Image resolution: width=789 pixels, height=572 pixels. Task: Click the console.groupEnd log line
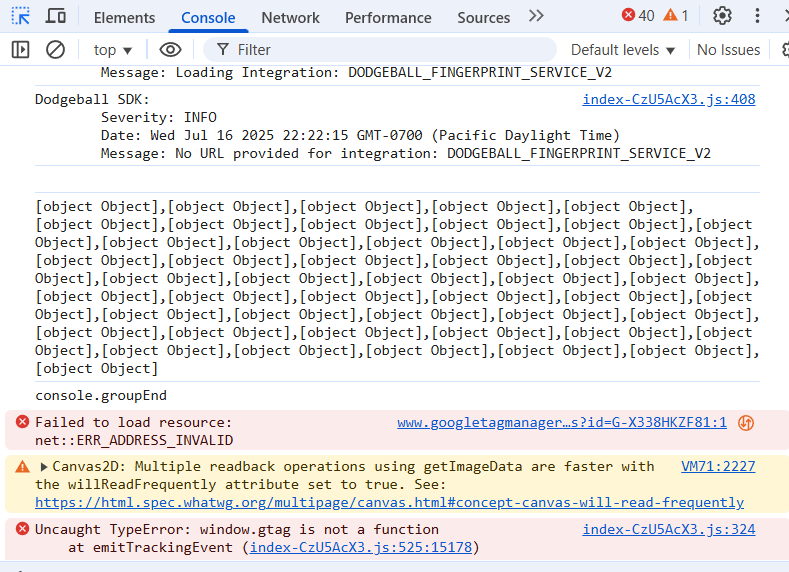pyautogui.click(x=101, y=395)
